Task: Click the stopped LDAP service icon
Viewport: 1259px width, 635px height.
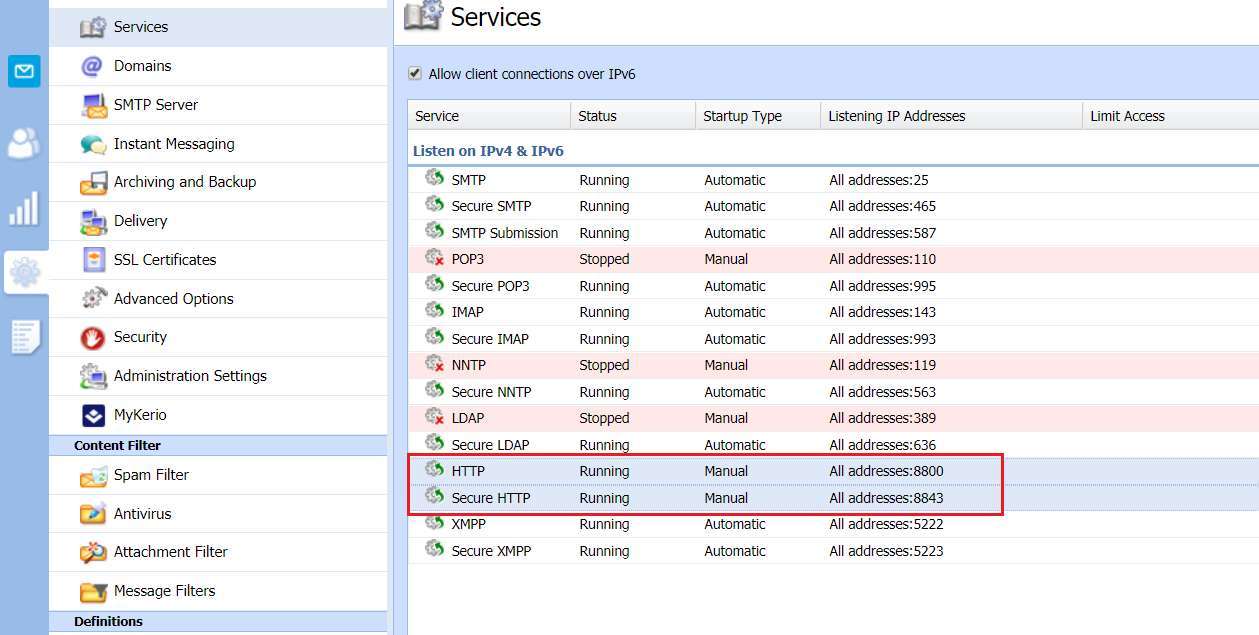Action: click(434, 417)
